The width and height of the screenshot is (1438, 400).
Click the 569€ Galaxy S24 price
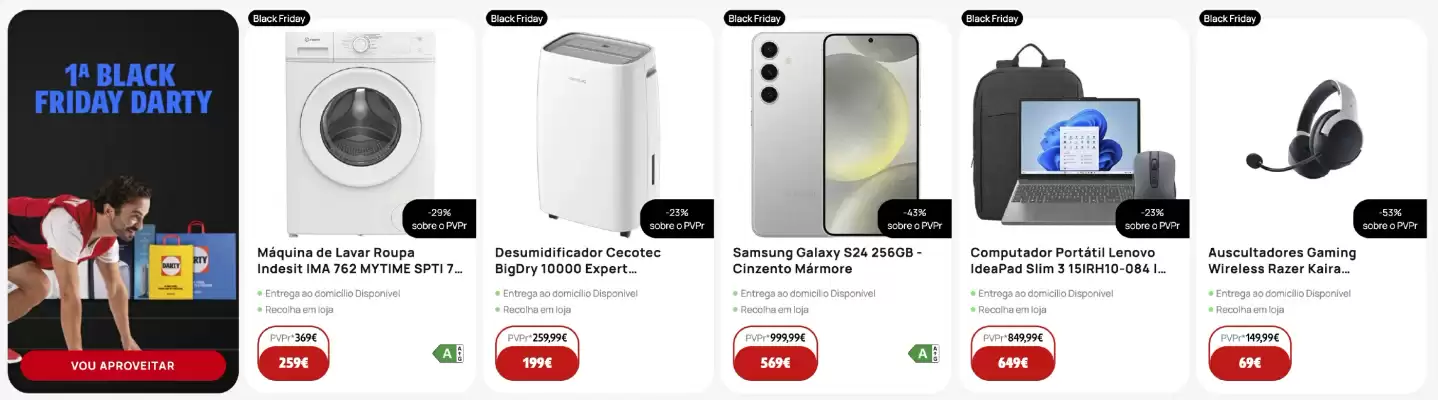click(775, 363)
